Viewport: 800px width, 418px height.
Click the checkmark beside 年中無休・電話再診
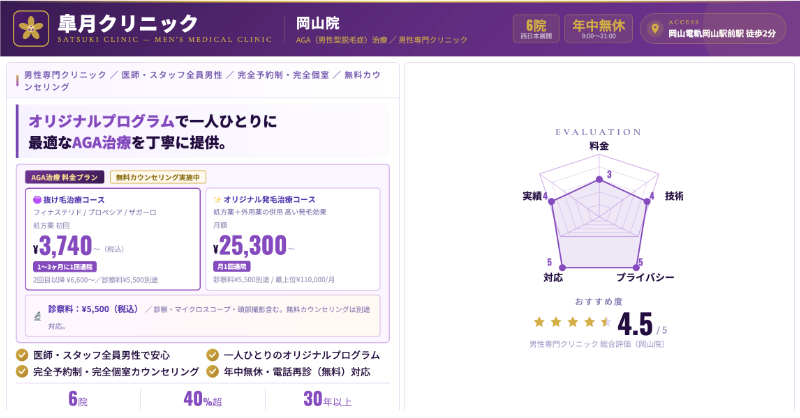[x=212, y=372]
